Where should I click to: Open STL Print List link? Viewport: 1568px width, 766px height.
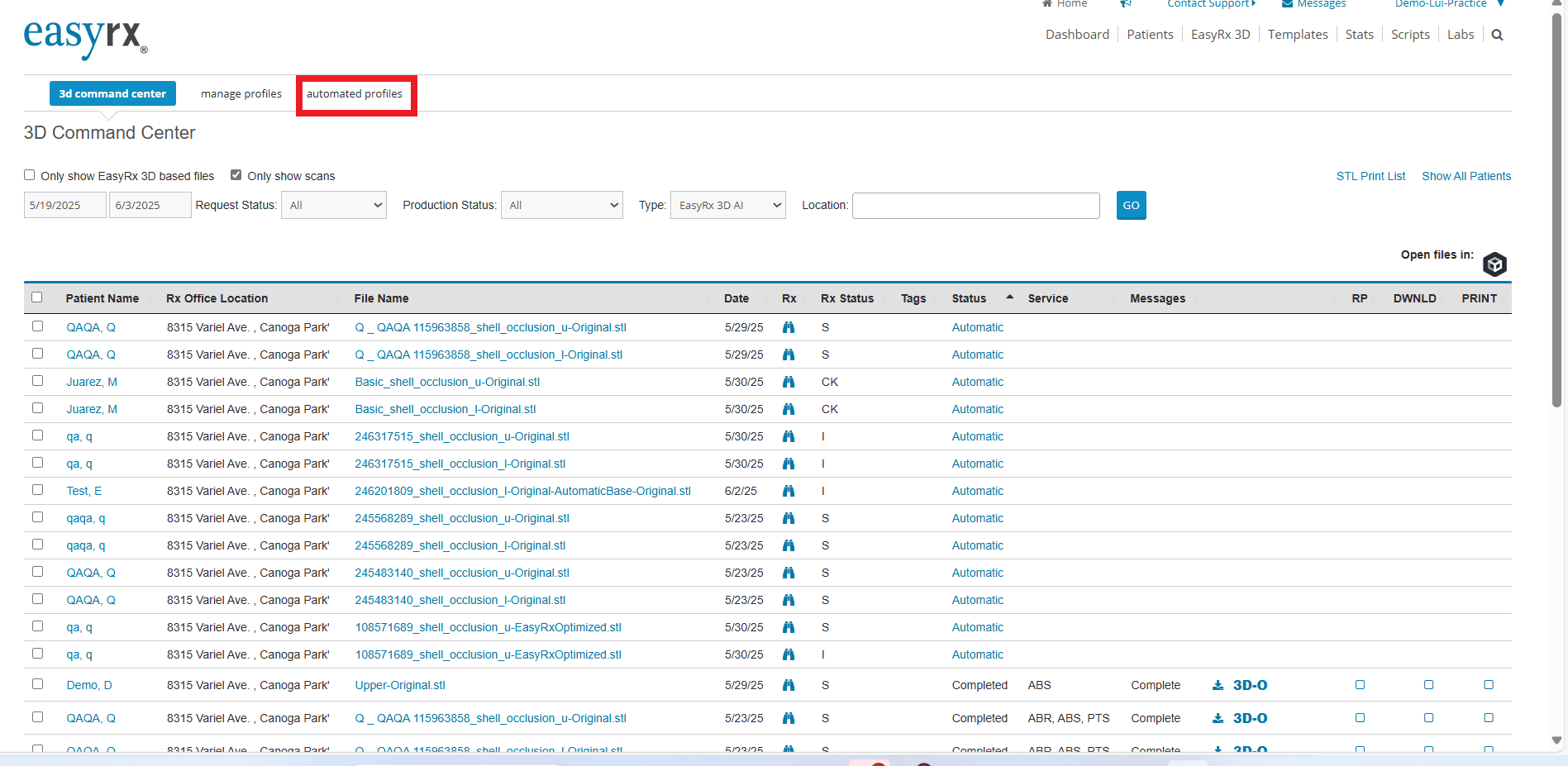point(1370,176)
